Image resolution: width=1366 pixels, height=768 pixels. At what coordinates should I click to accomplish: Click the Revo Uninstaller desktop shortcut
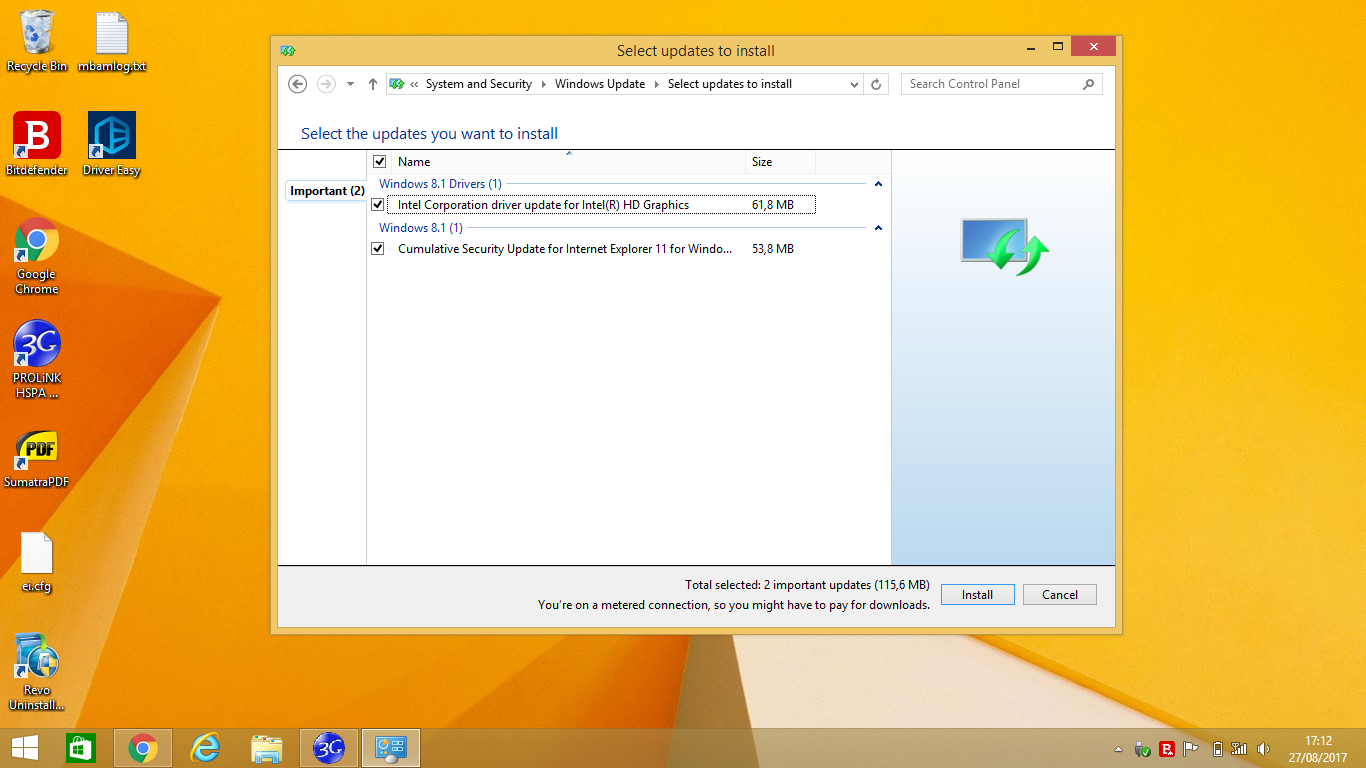pos(37,672)
